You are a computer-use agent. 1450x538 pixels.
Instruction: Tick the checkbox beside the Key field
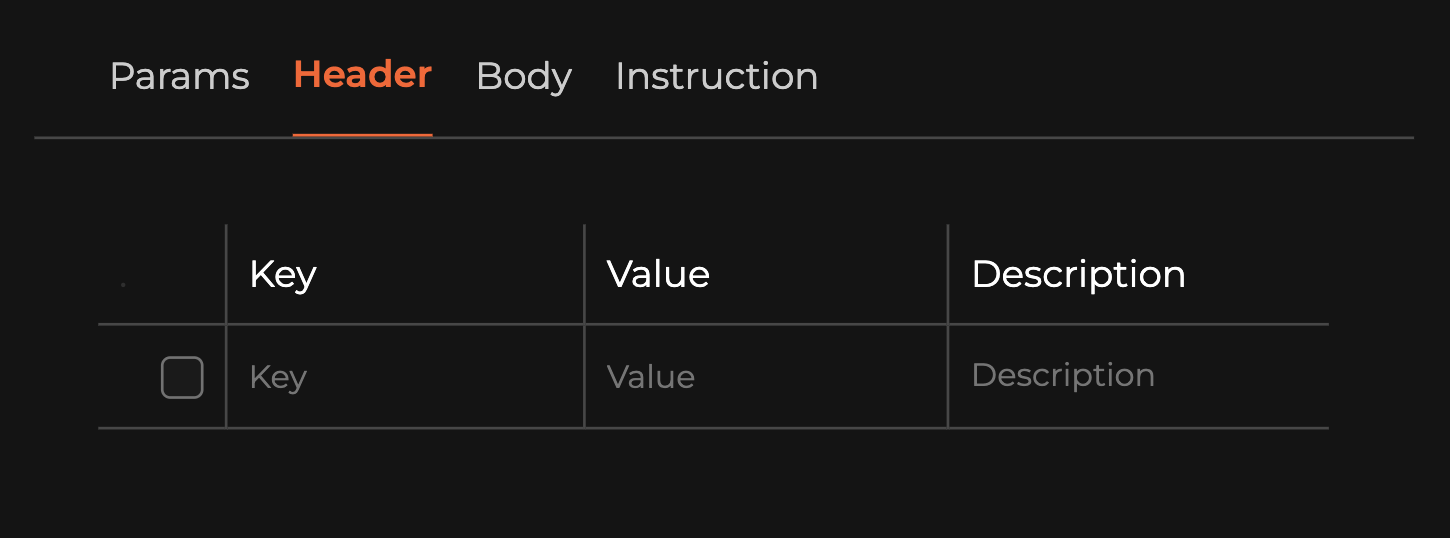pyautogui.click(x=182, y=377)
